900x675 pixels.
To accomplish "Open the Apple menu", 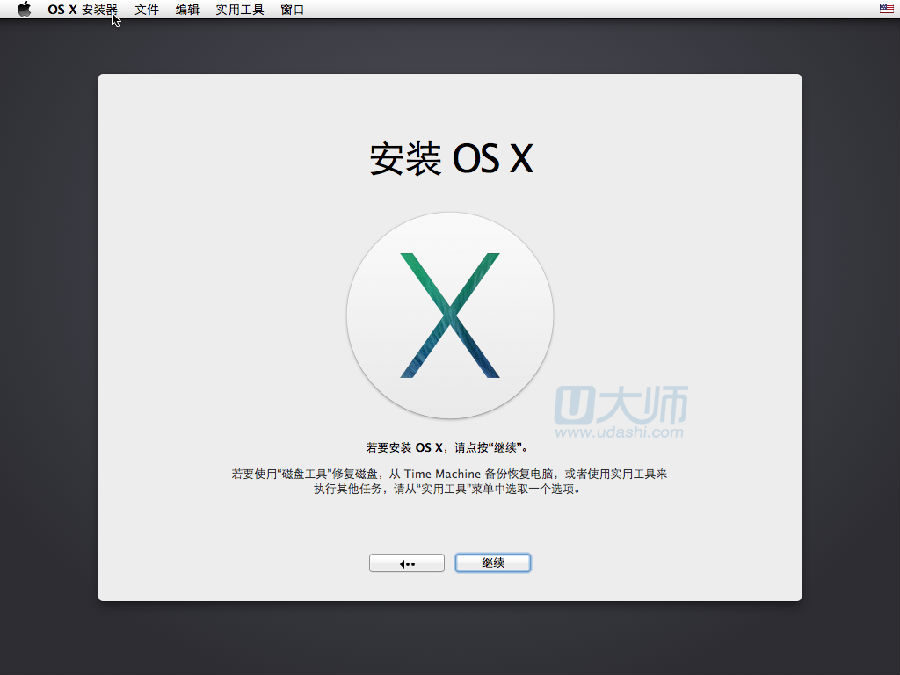I will coord(24,9).
